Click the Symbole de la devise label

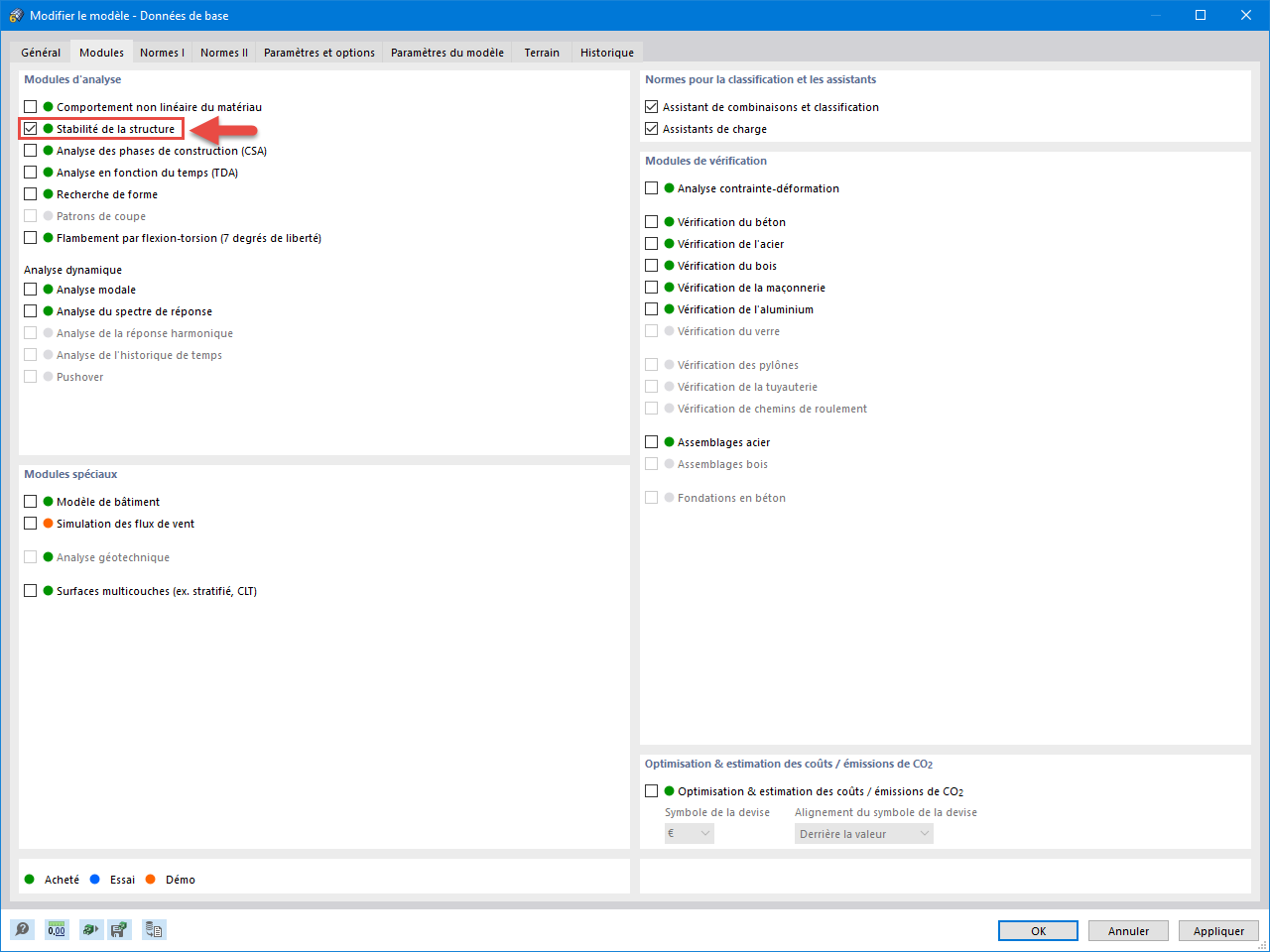pyautogui.click(x=717, y=812)
